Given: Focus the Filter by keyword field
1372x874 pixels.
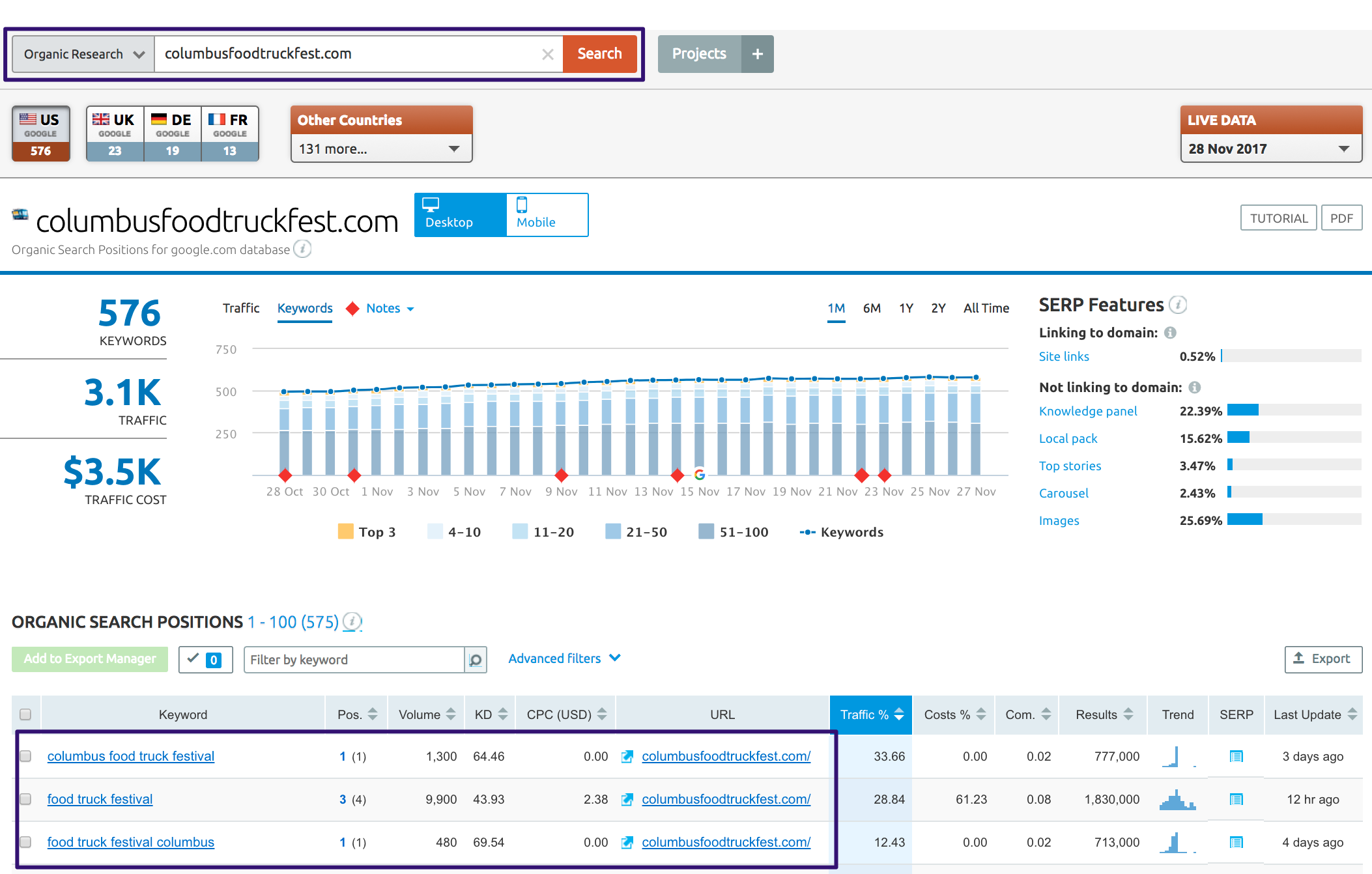Looking at the screenshot, I should pyautogui.click(x=354, y=660).
